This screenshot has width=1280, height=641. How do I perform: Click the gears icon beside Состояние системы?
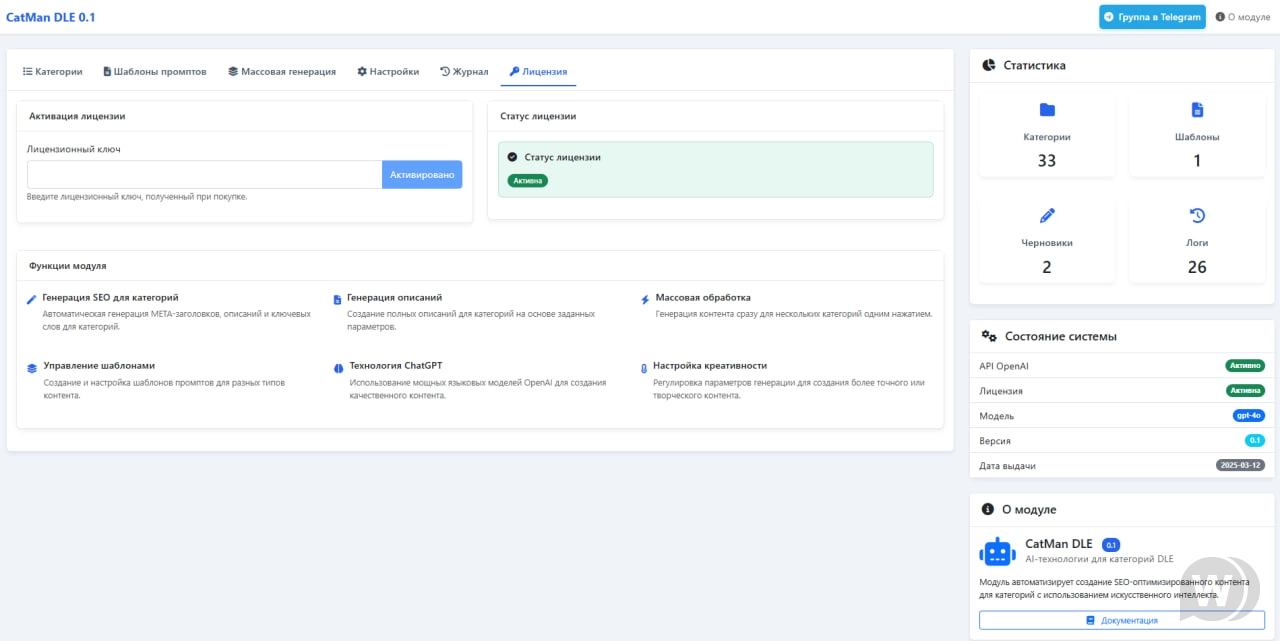click(989, 336)
